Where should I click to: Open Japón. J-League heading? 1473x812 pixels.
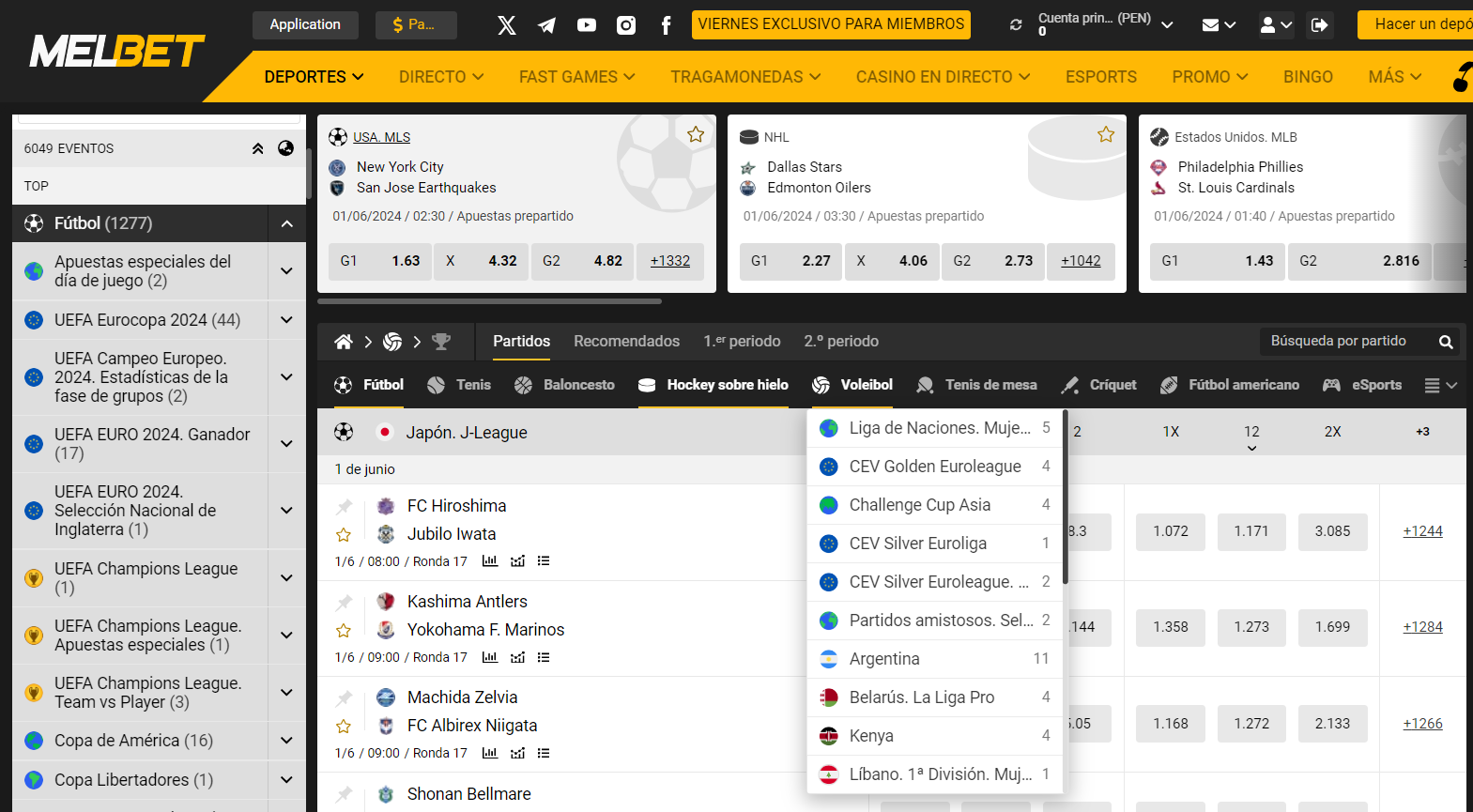pos(467,433)
